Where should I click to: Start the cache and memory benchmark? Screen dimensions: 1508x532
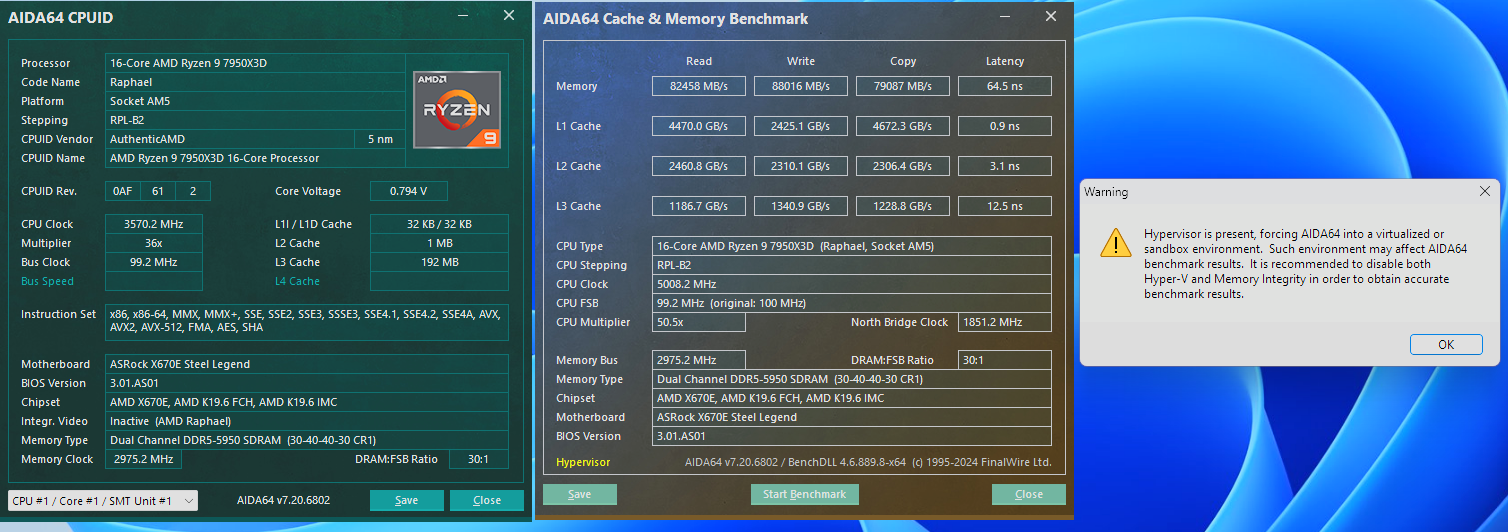pos(805,494)
